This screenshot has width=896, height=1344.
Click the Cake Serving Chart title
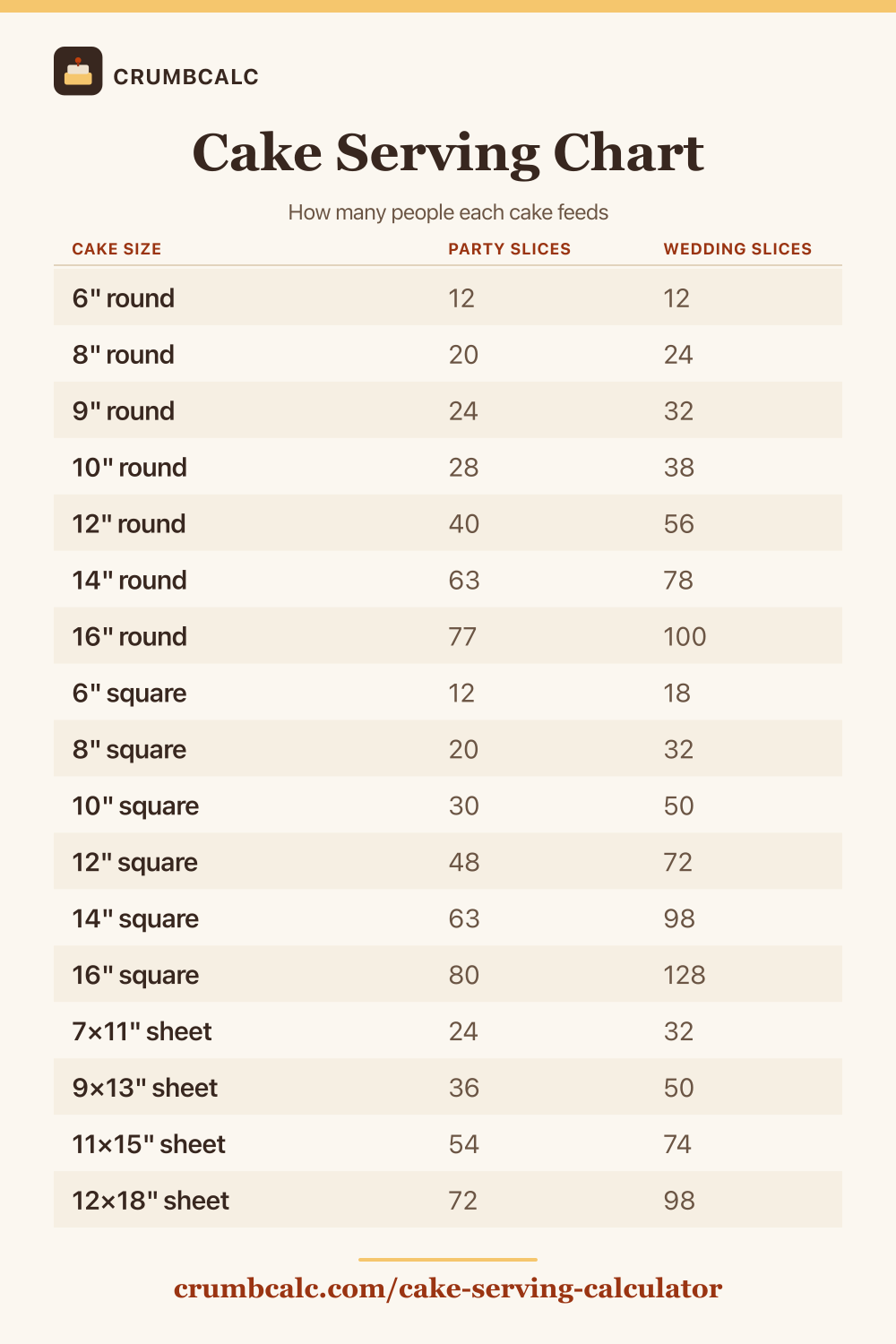[448, 152]
